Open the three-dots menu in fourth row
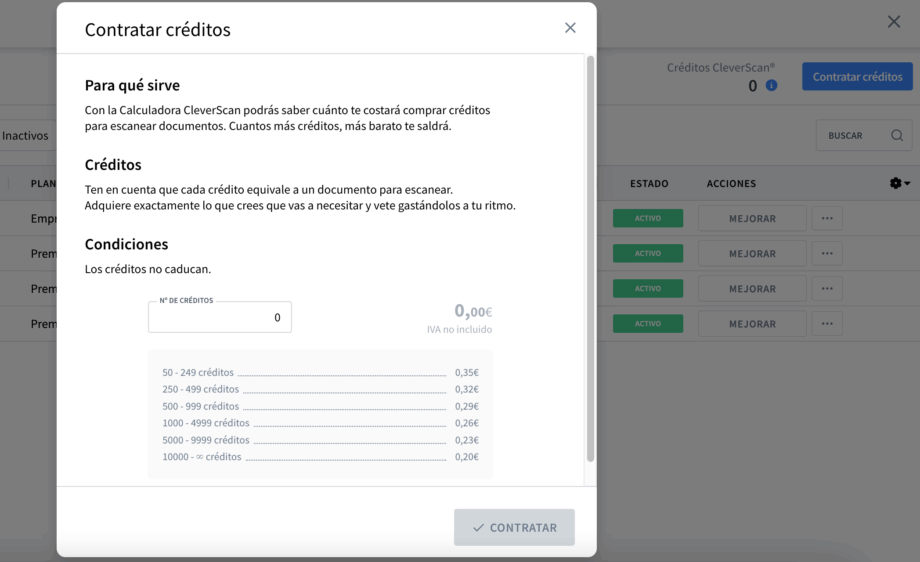920x562 pixels. click(827, 324)
